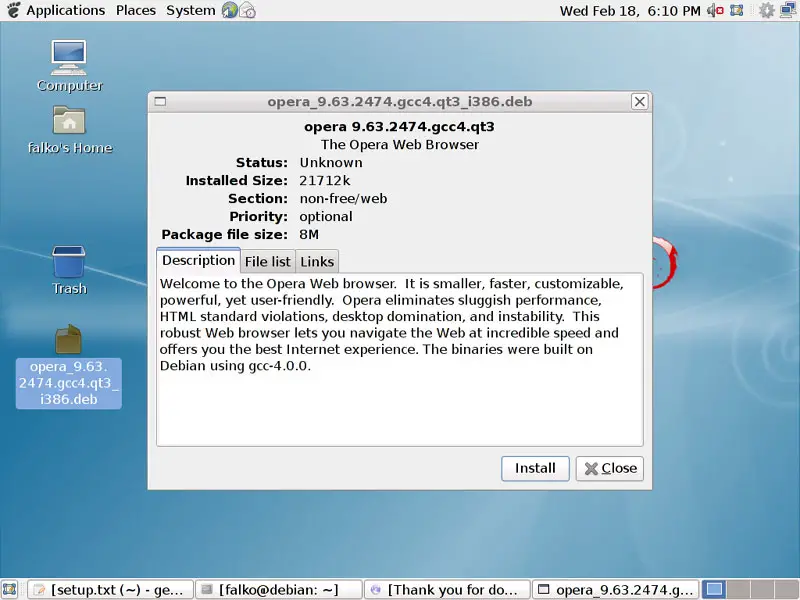Click inside the package description text area

400,360
